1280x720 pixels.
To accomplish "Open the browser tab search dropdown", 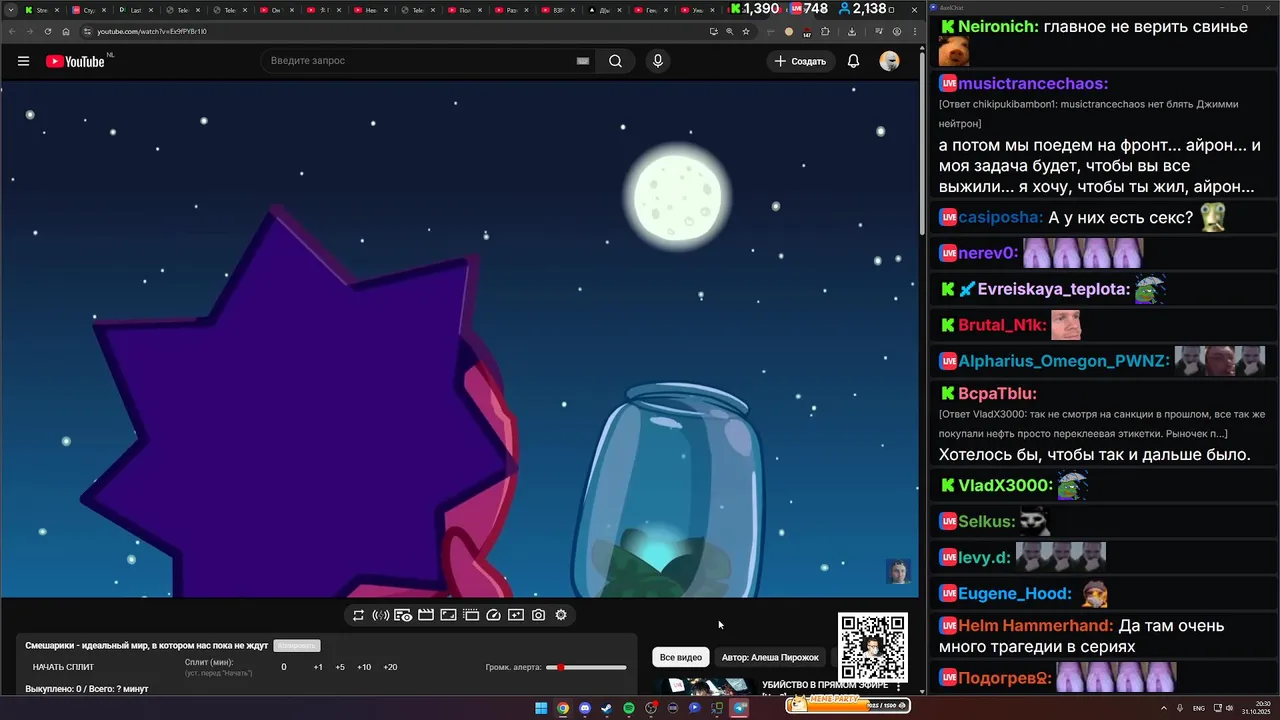I will coord(10,10).
